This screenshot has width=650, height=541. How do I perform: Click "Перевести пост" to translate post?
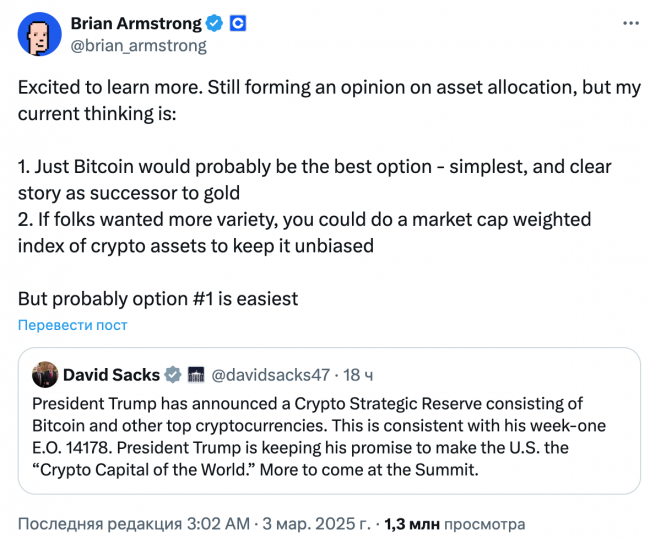[73, 325]
